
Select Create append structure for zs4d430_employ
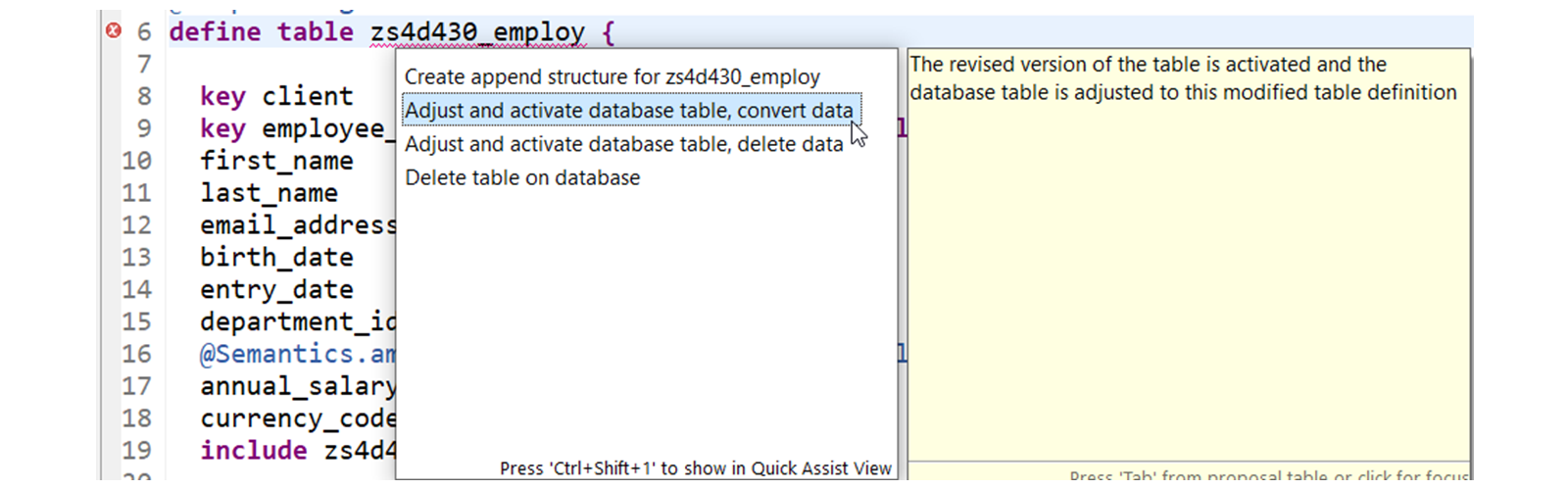coord(612,76)
